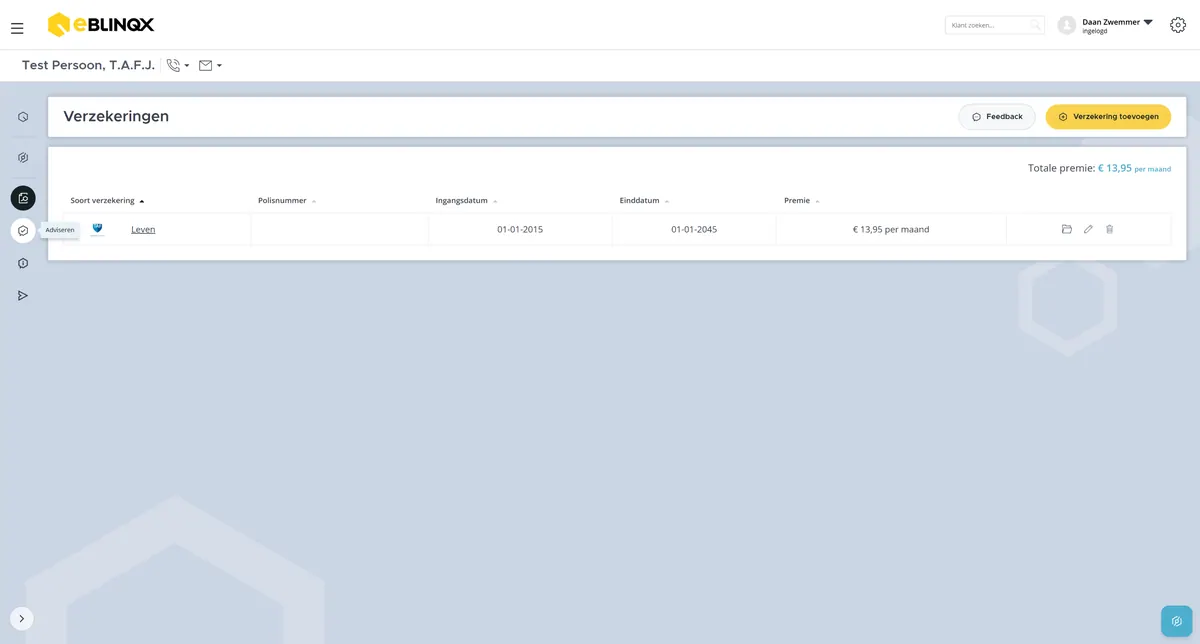This screenshot has height=644, width=1200.
Task: Expand the sidebar with the chevron button
Action: tap(22, 619)
